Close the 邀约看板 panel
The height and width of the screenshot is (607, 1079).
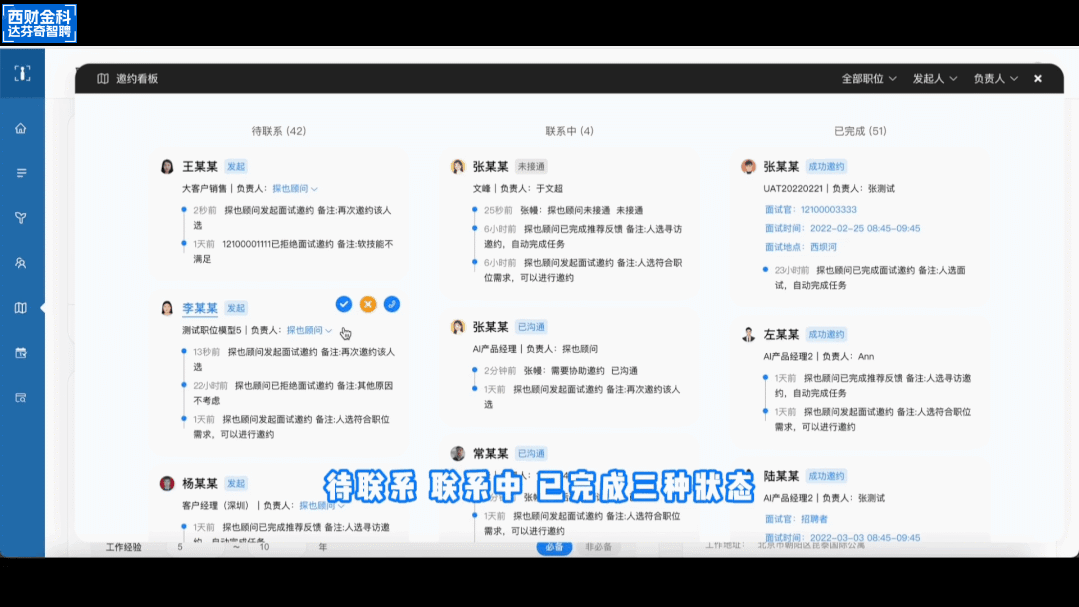(x=1038, y=78)
